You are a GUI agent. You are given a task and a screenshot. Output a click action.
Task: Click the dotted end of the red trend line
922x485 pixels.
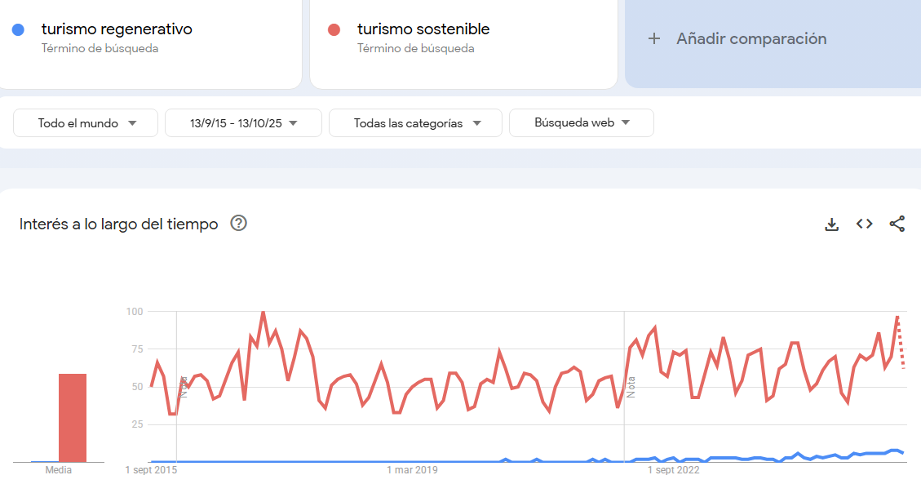click(902, 350)
